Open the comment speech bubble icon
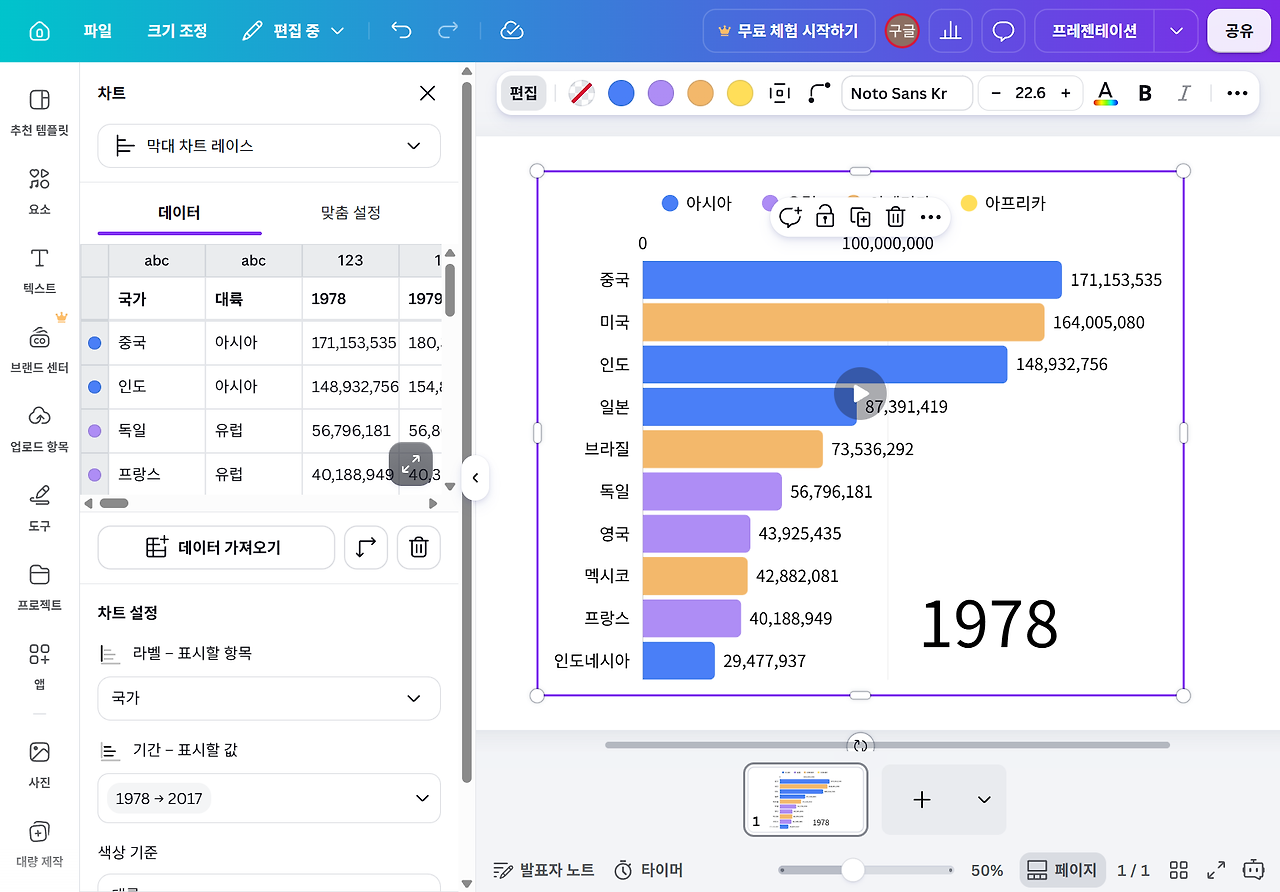Viewport: 1280px width, 892px height. click(1003, 31)
